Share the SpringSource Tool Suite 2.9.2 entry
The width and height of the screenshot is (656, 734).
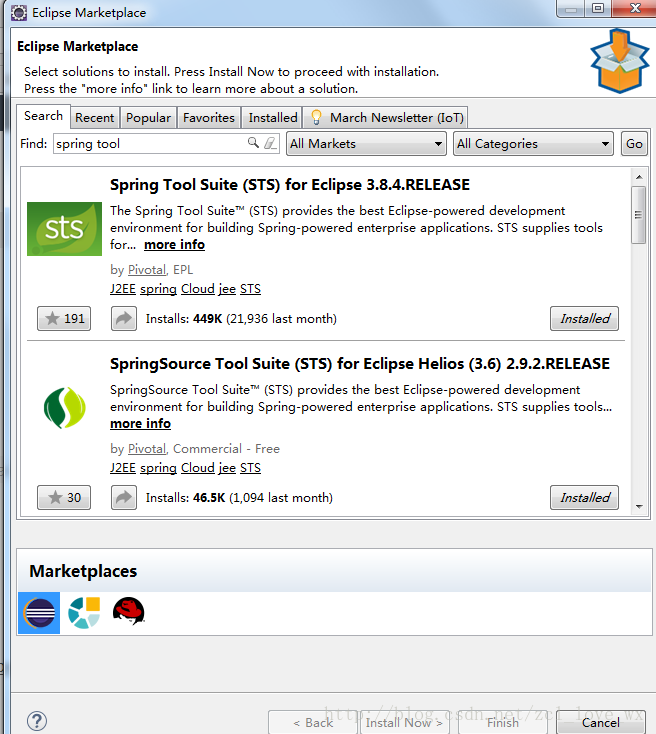[124, 498]
